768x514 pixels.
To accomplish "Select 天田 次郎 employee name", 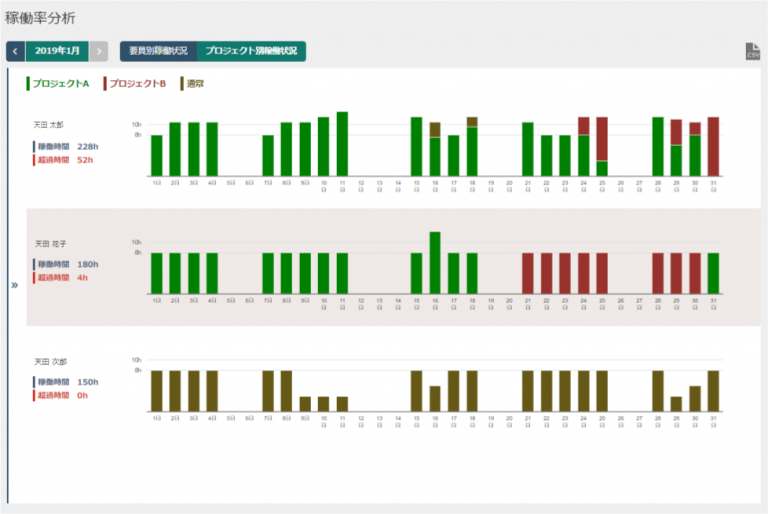I will point(50,362).
